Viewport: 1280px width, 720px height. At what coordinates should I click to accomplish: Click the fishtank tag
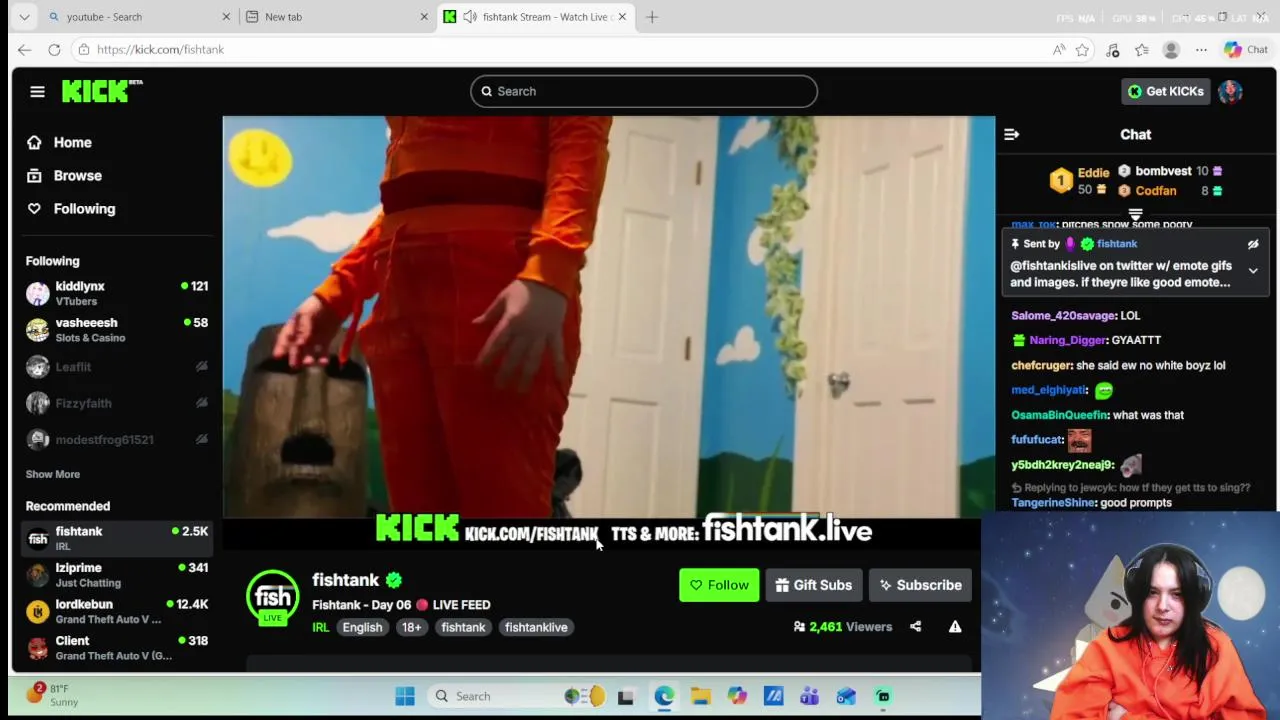[463, 627]
